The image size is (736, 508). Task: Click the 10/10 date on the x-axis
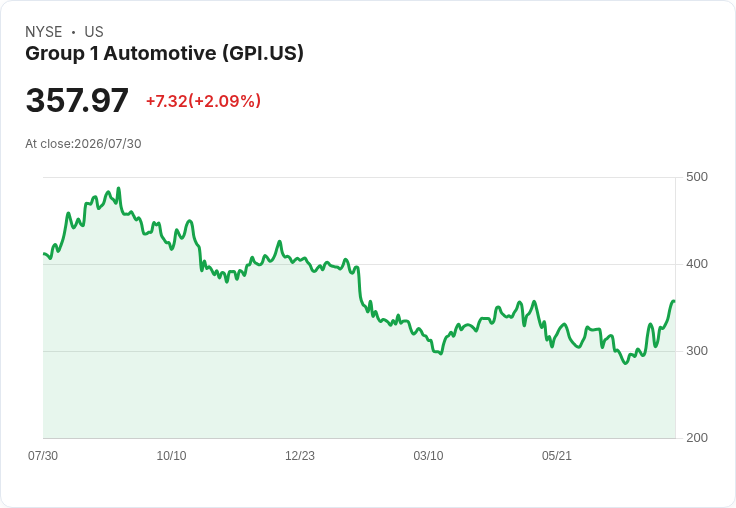click(x=171, y=455)
